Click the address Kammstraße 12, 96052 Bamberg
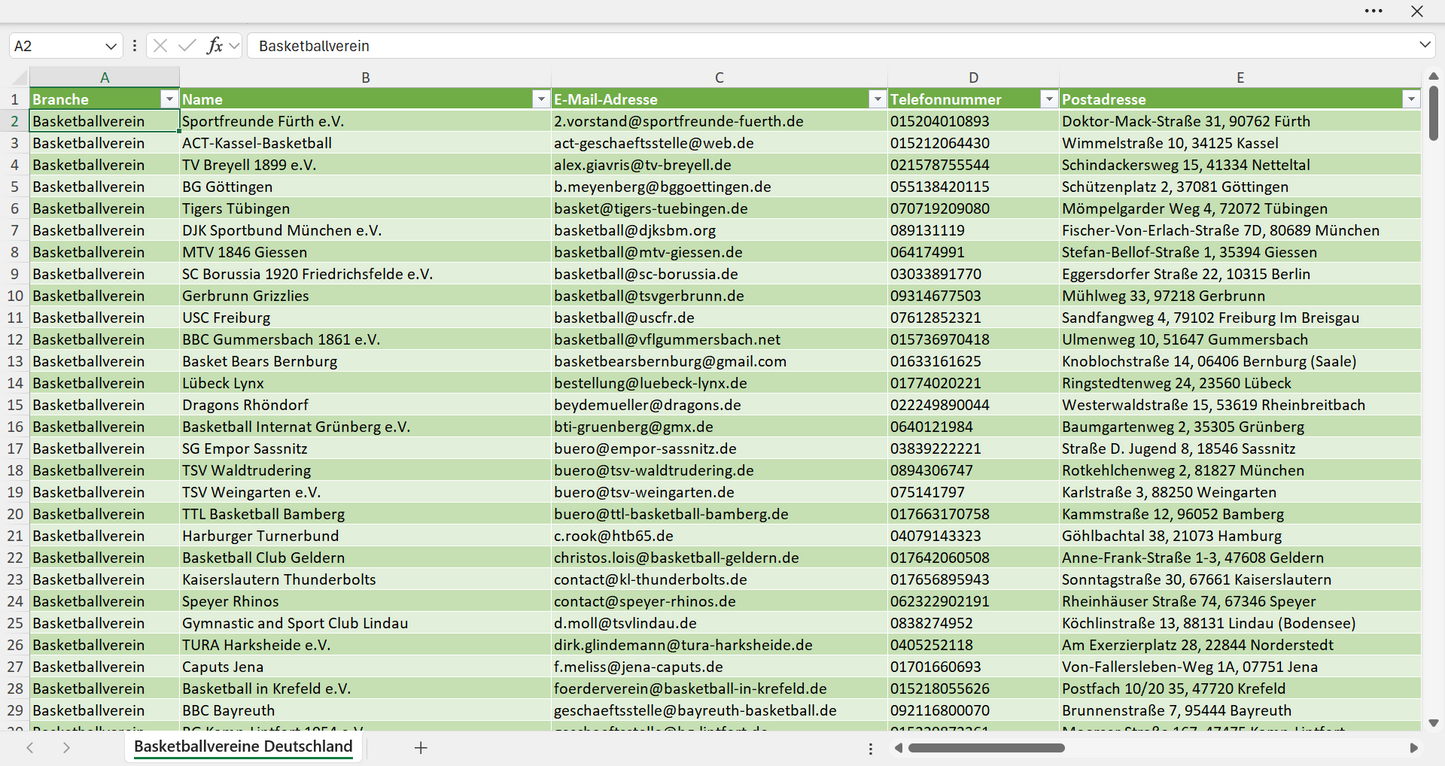1445x766 pixels. click(x=1240, y=514)
